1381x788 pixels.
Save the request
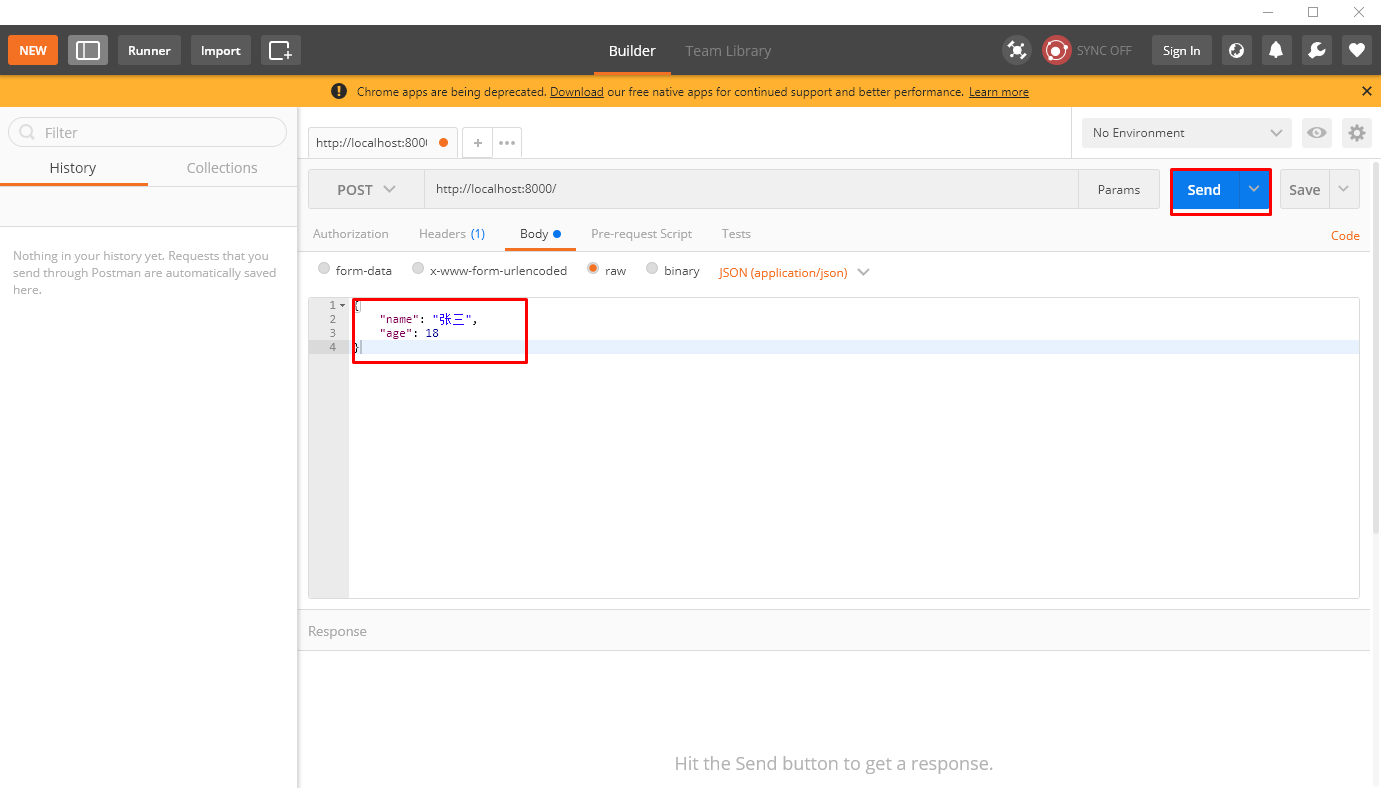1304,189
